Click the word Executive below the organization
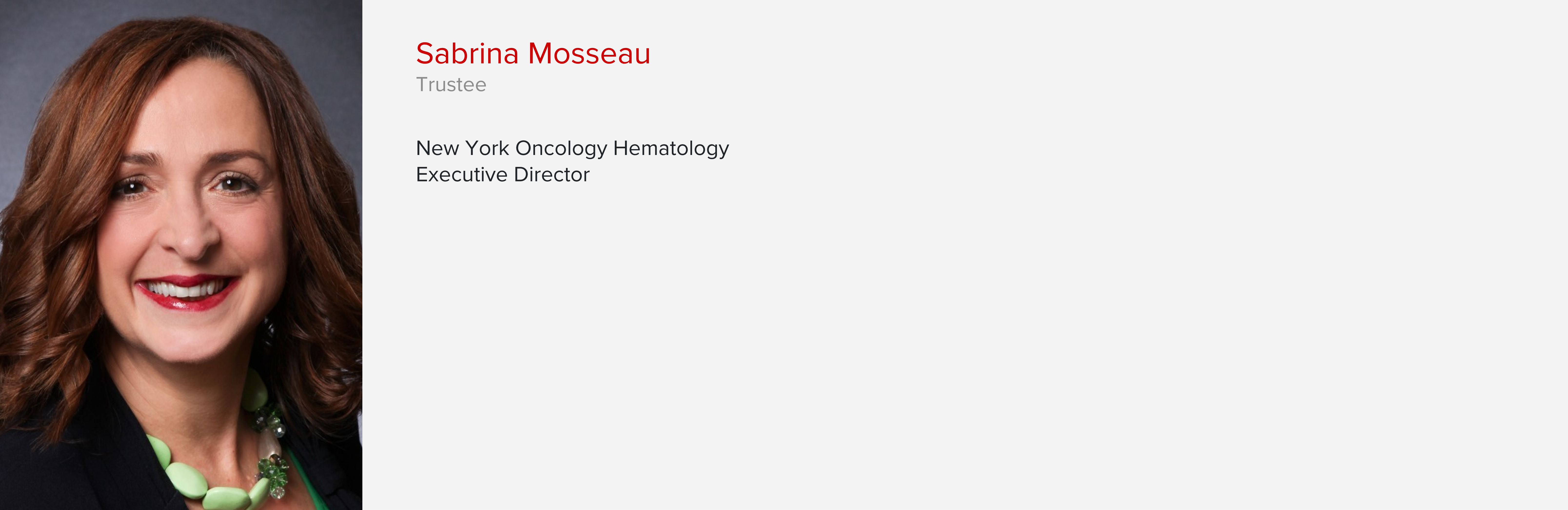The image size is (1568, 510). point(461,174)
